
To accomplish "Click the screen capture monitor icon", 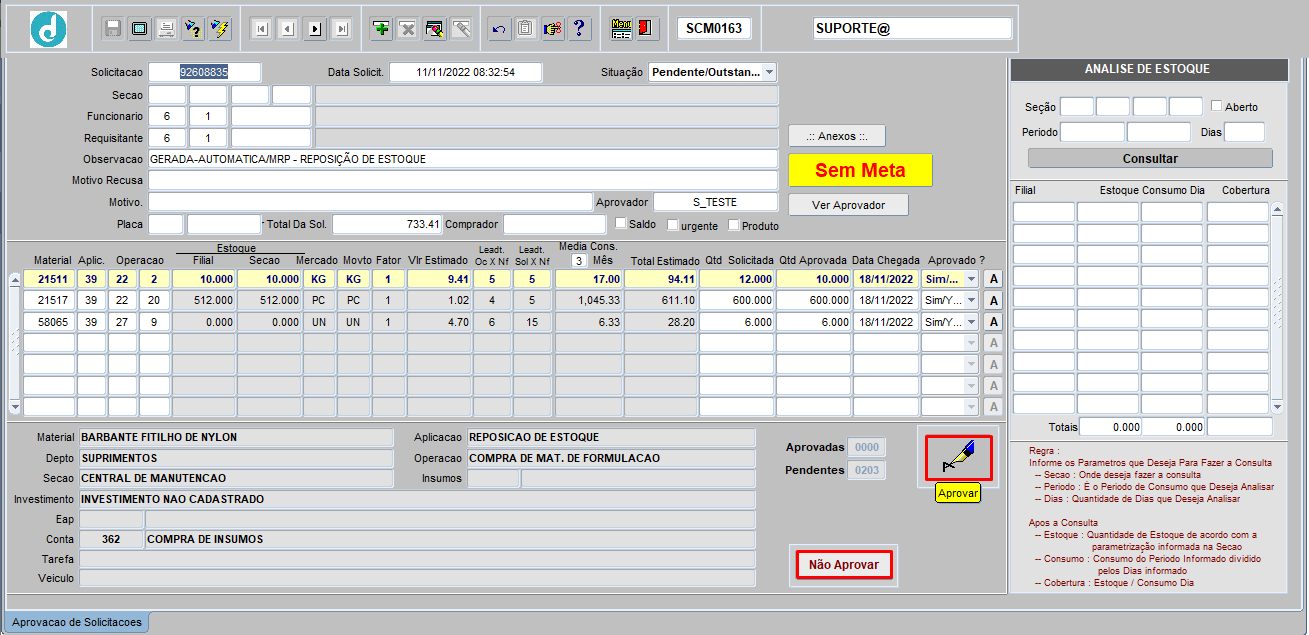I will [x=140, y=29].
